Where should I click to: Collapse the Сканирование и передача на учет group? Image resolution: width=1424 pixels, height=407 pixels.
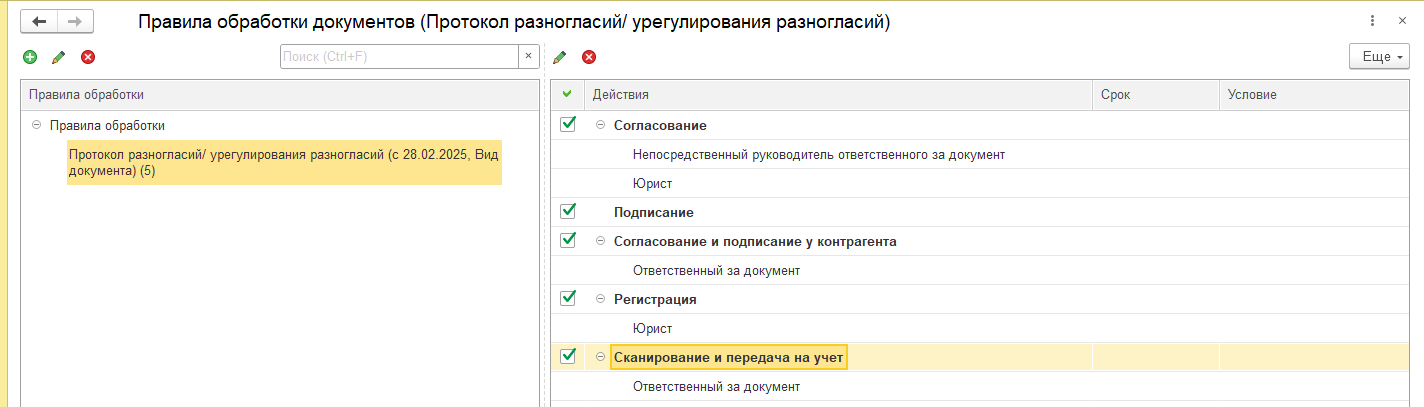pyautogui.click(x=601, y=357)
